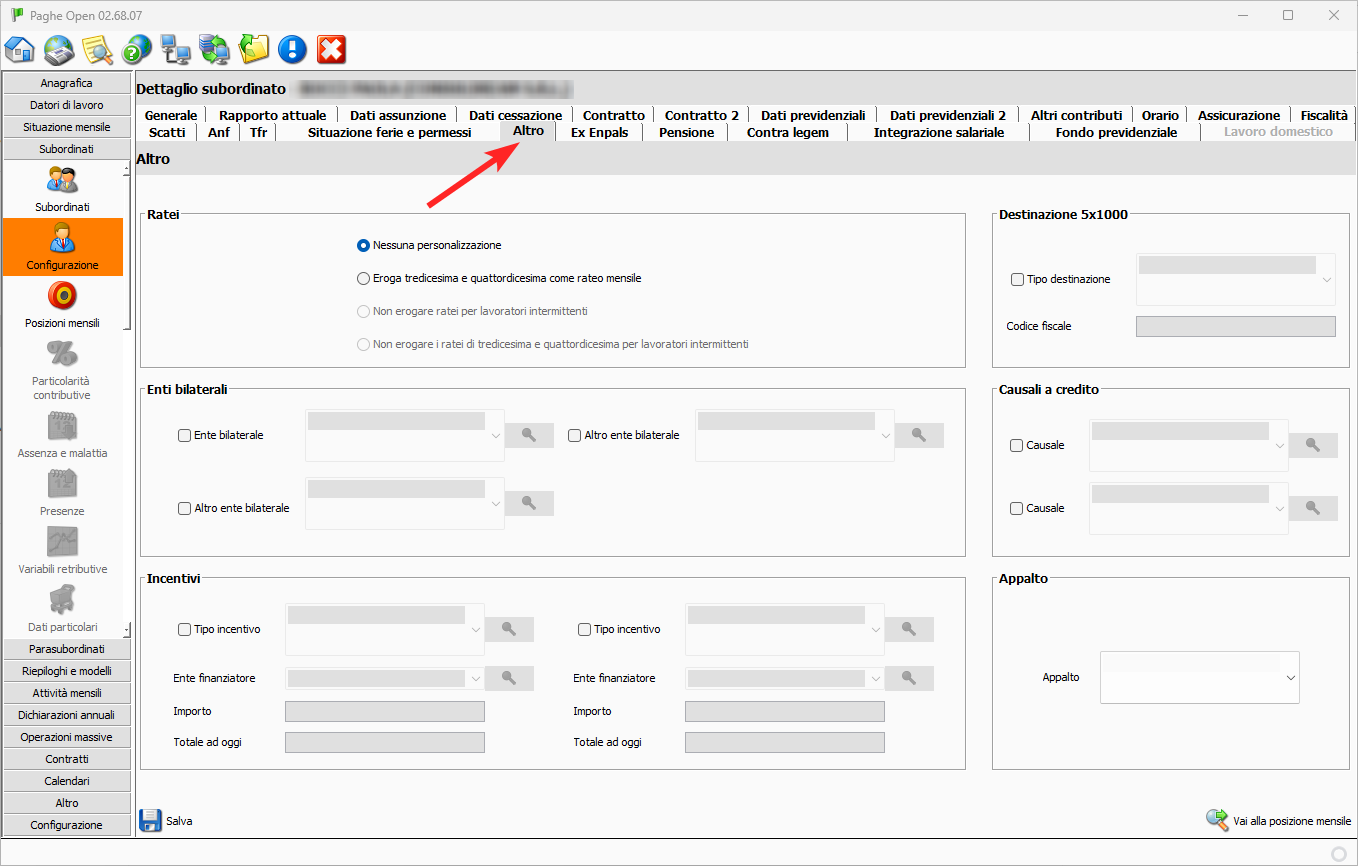This screenshot has width=1358, height=866.
Task: Select Eroga tredicesima e quattordicesima come rateo mensile
Action: coord(364,278)
